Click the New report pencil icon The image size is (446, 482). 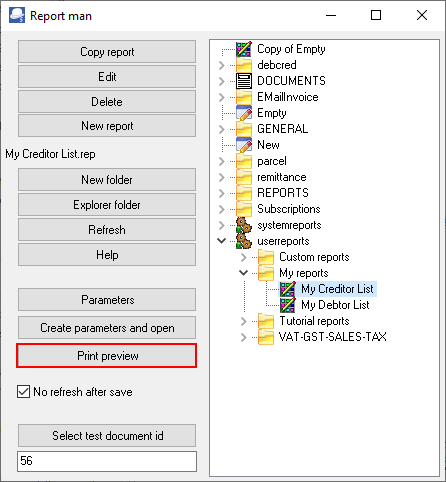(244, 145)
